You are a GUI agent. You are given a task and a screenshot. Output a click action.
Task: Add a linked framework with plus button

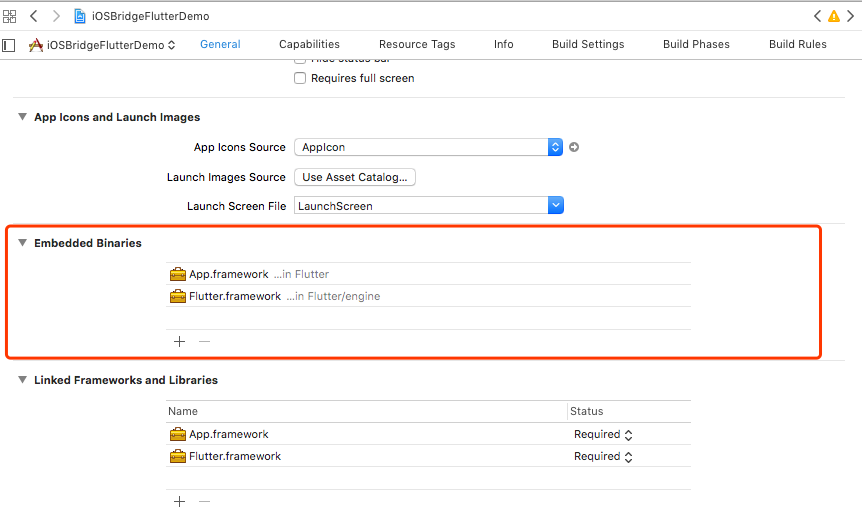[179, 501]
